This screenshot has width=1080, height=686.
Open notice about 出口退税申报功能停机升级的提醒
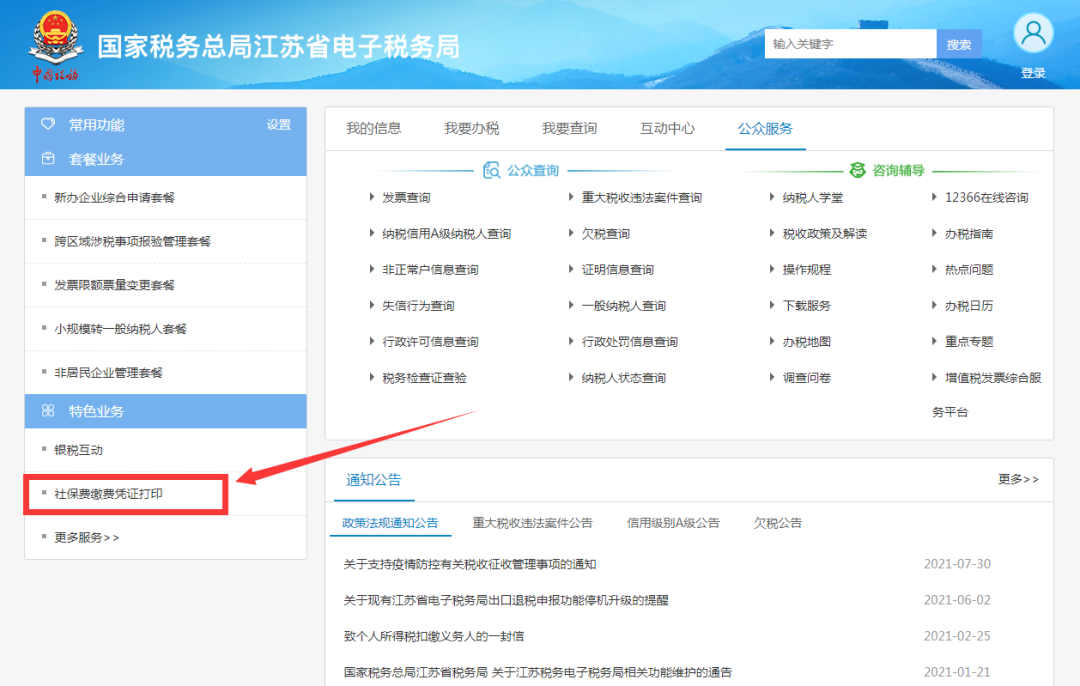tap(506, 600)
